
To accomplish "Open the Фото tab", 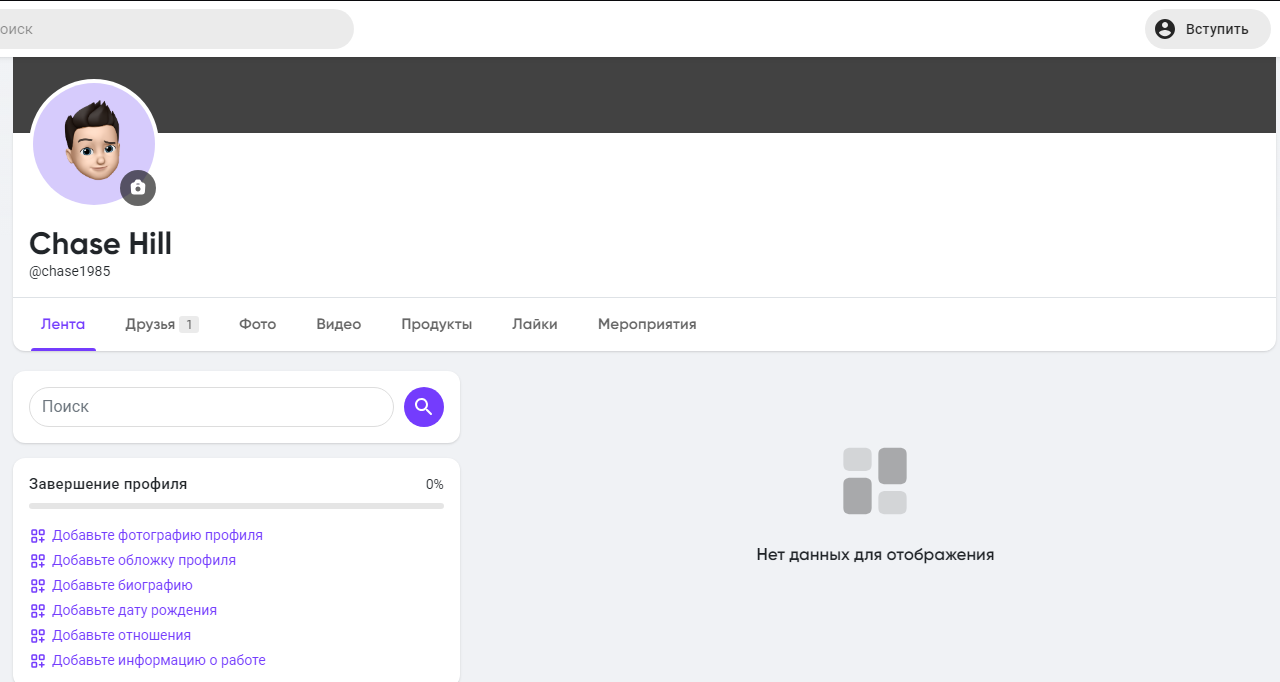I will click(x=257, y=324).
